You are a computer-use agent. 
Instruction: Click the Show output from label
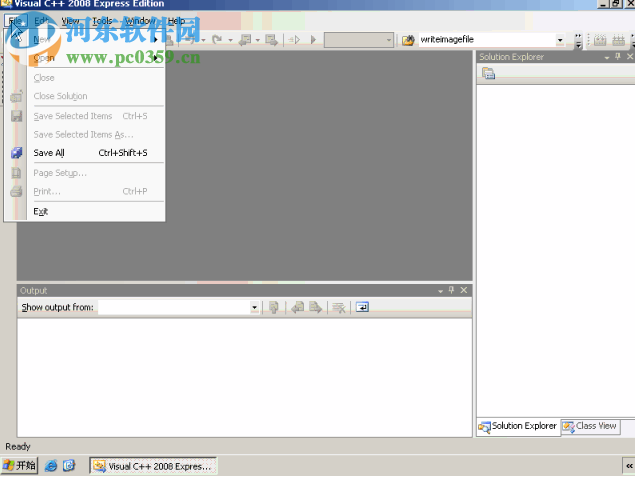pos(58,307)
